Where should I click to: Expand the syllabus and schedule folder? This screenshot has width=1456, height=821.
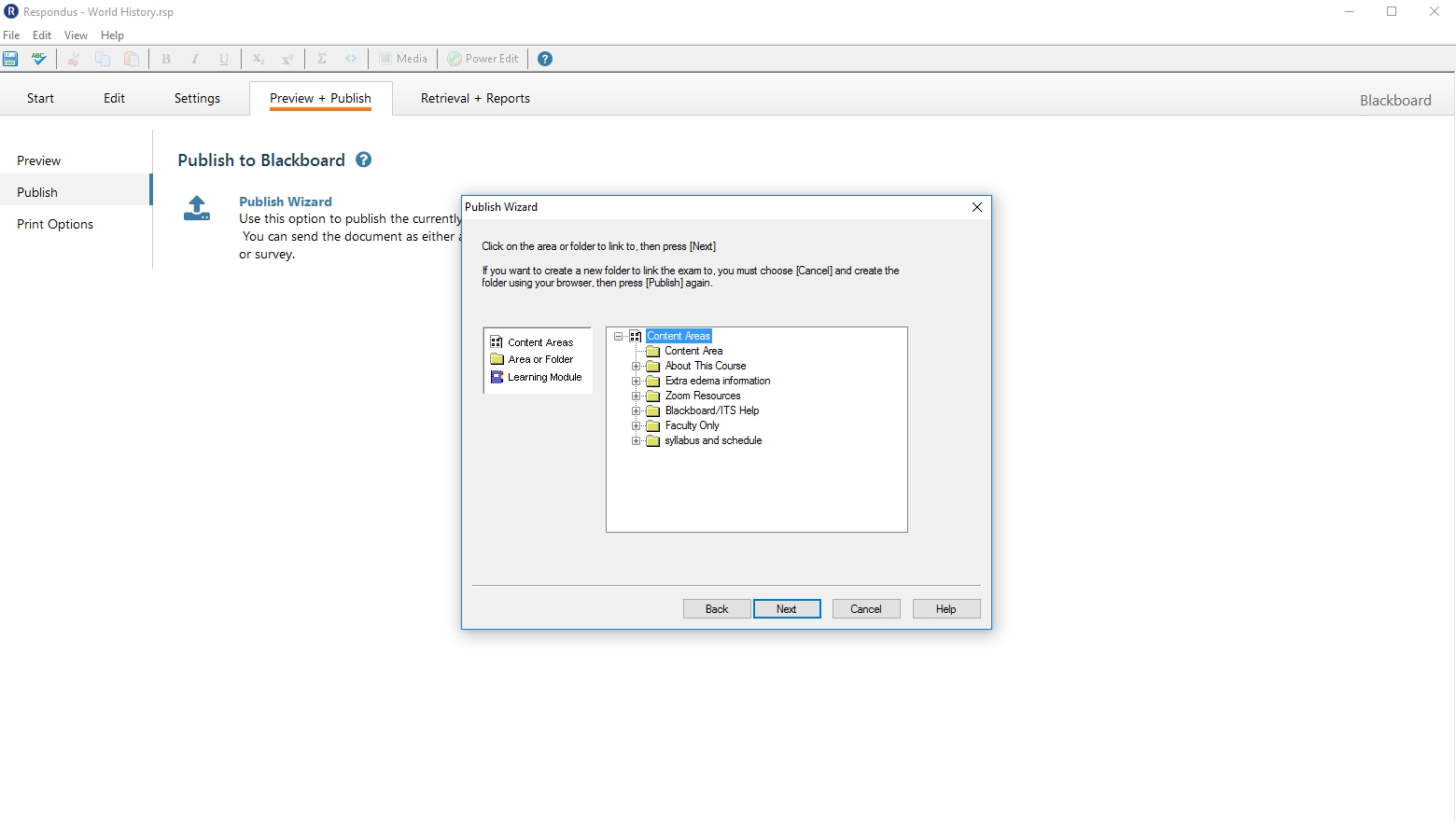(x=637, y=440)
